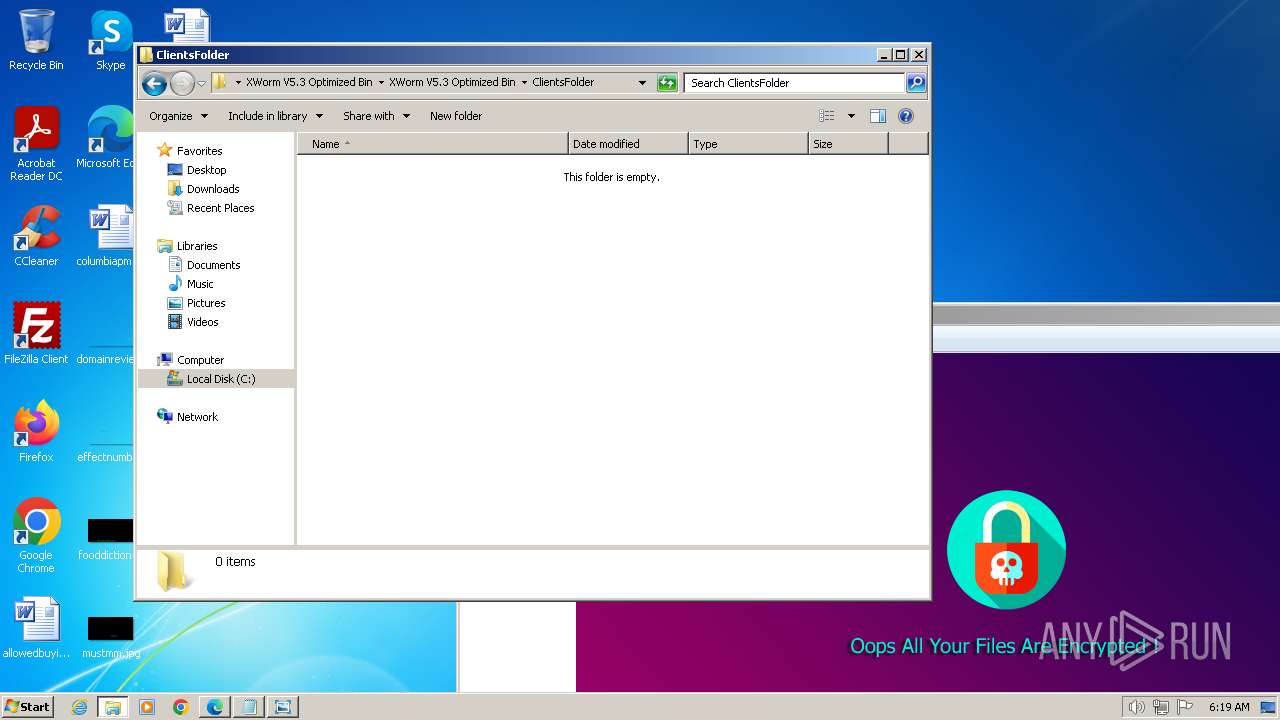This screenshot has width=1280, height=720.
Task: Open Internet Explorer from the taskbar
Action: tap(79, 707)
